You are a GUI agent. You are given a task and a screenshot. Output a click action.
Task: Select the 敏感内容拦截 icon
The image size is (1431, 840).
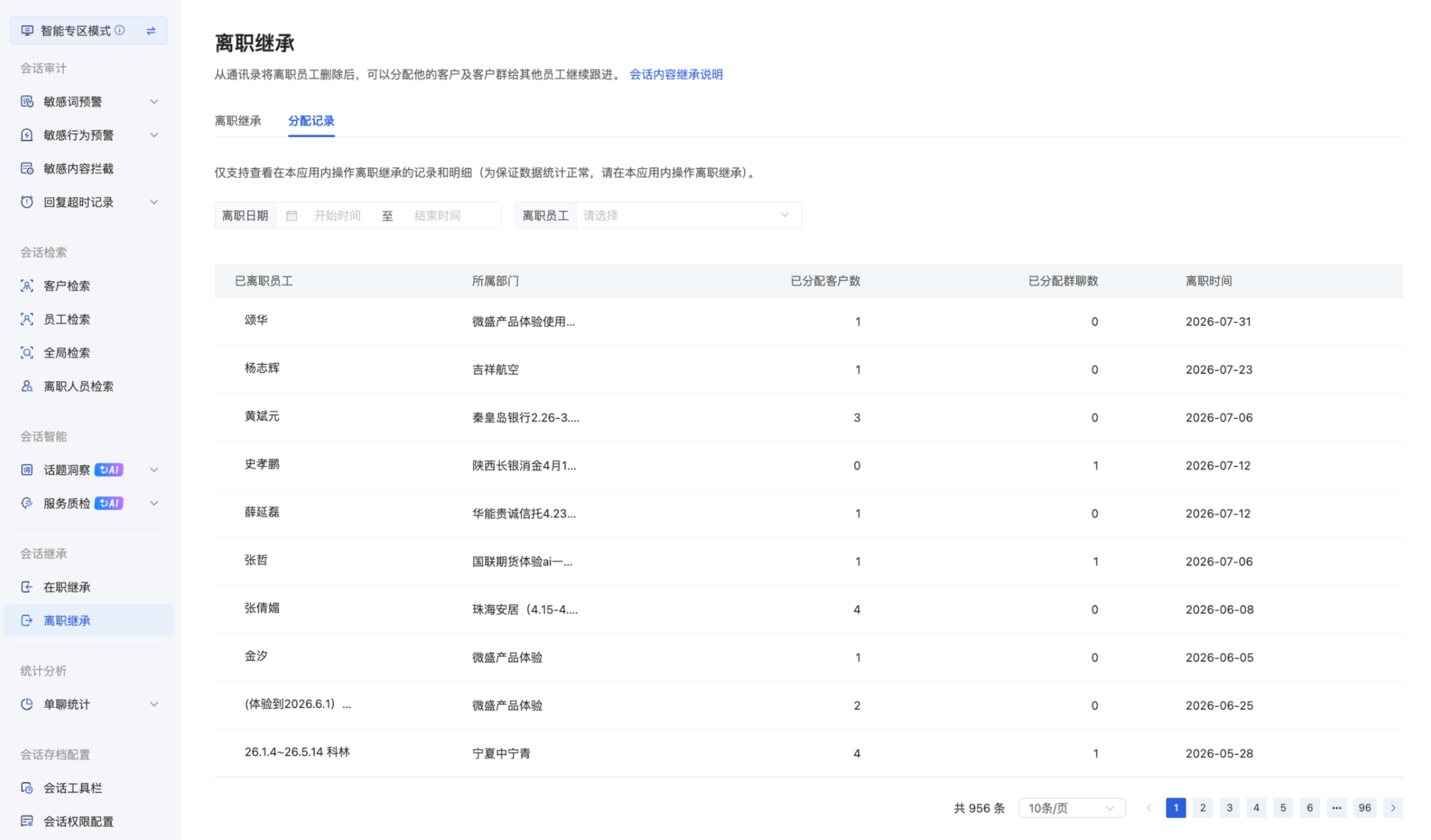27,169
